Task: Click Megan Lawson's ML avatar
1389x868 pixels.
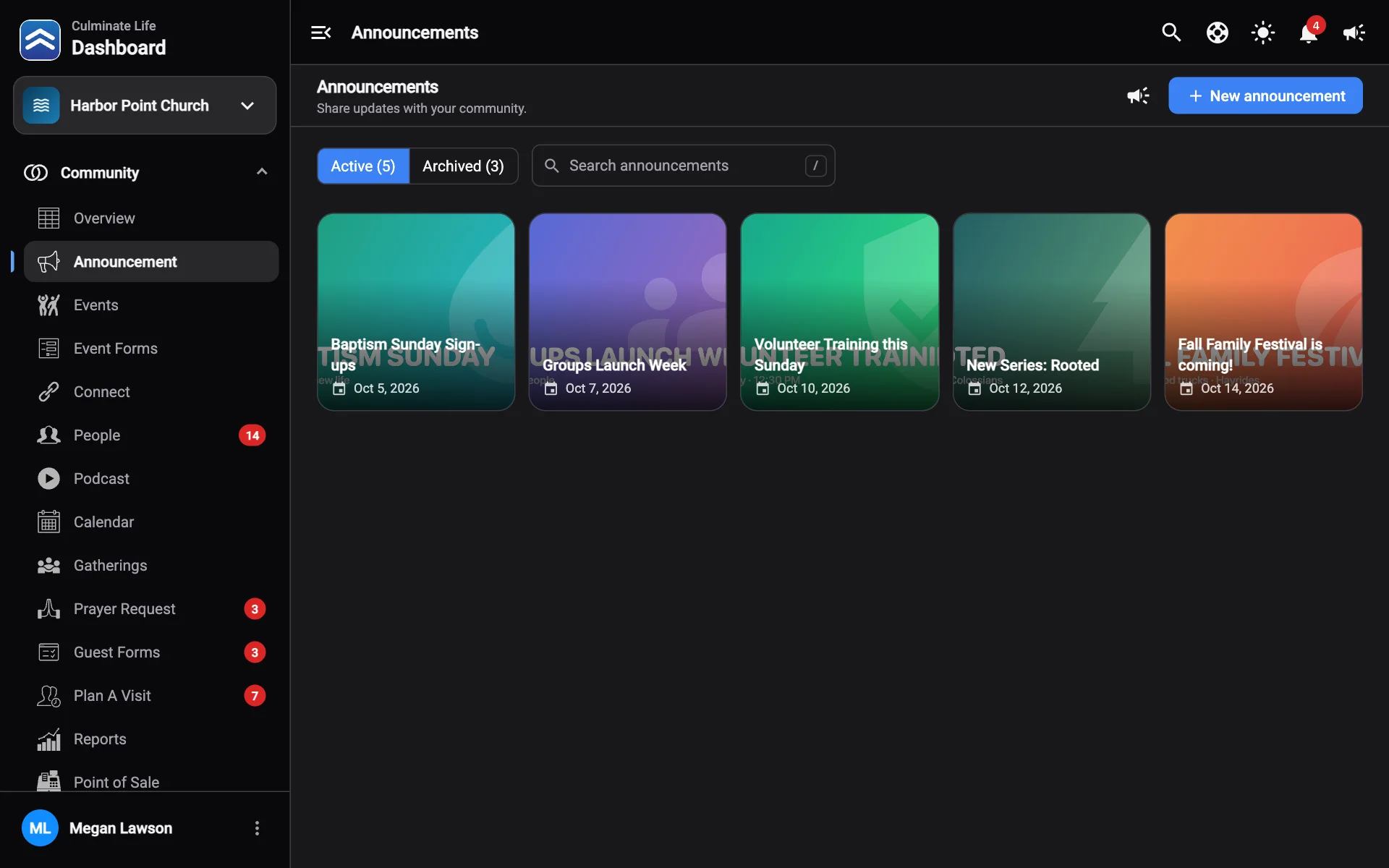Action: pos(40,828)
